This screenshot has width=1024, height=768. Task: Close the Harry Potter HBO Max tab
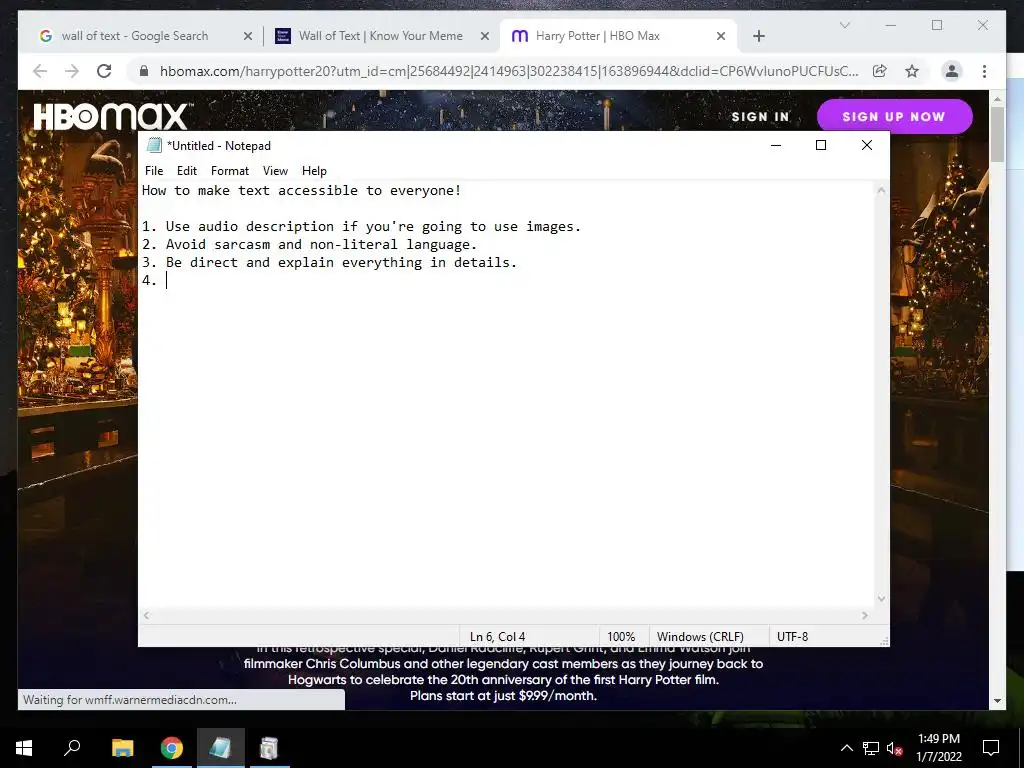point(721,36)
